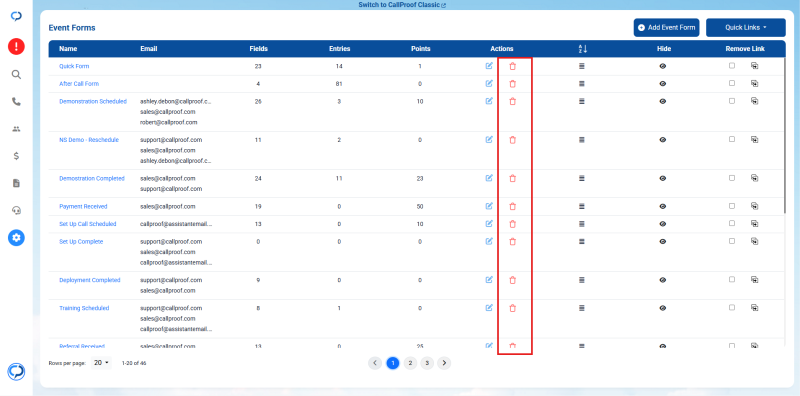800x396 pixels.
Task: Open the CallProof logo home icon
Action: point(16,16)
